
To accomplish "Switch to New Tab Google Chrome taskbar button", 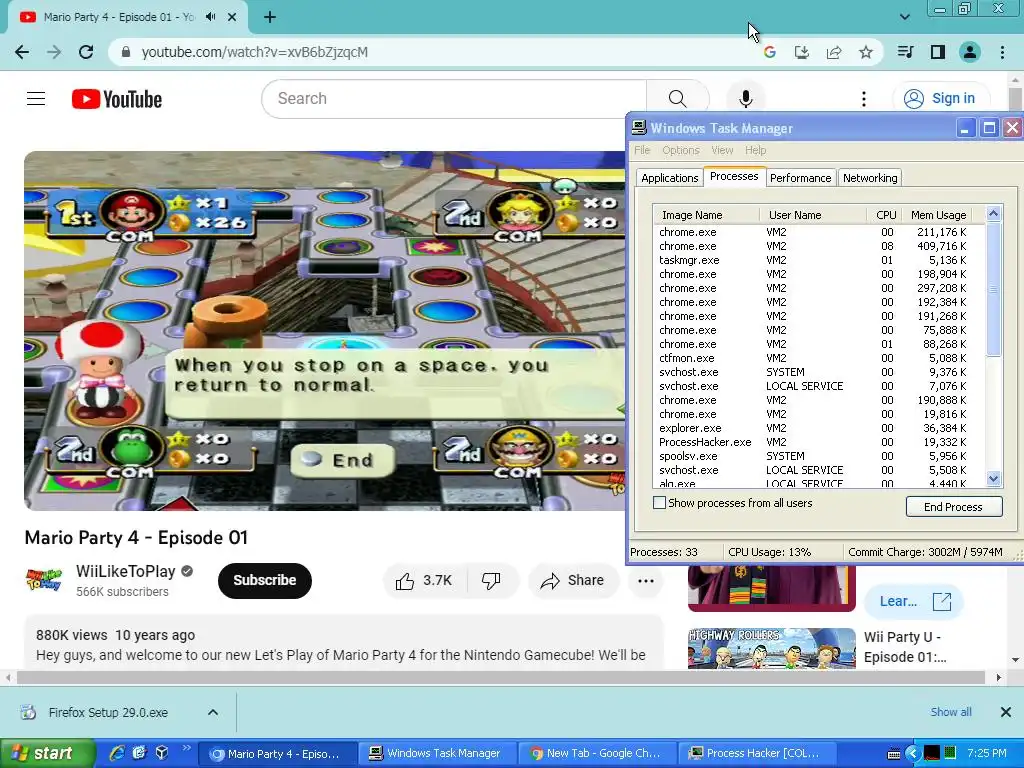I will [x=596, y=753].
